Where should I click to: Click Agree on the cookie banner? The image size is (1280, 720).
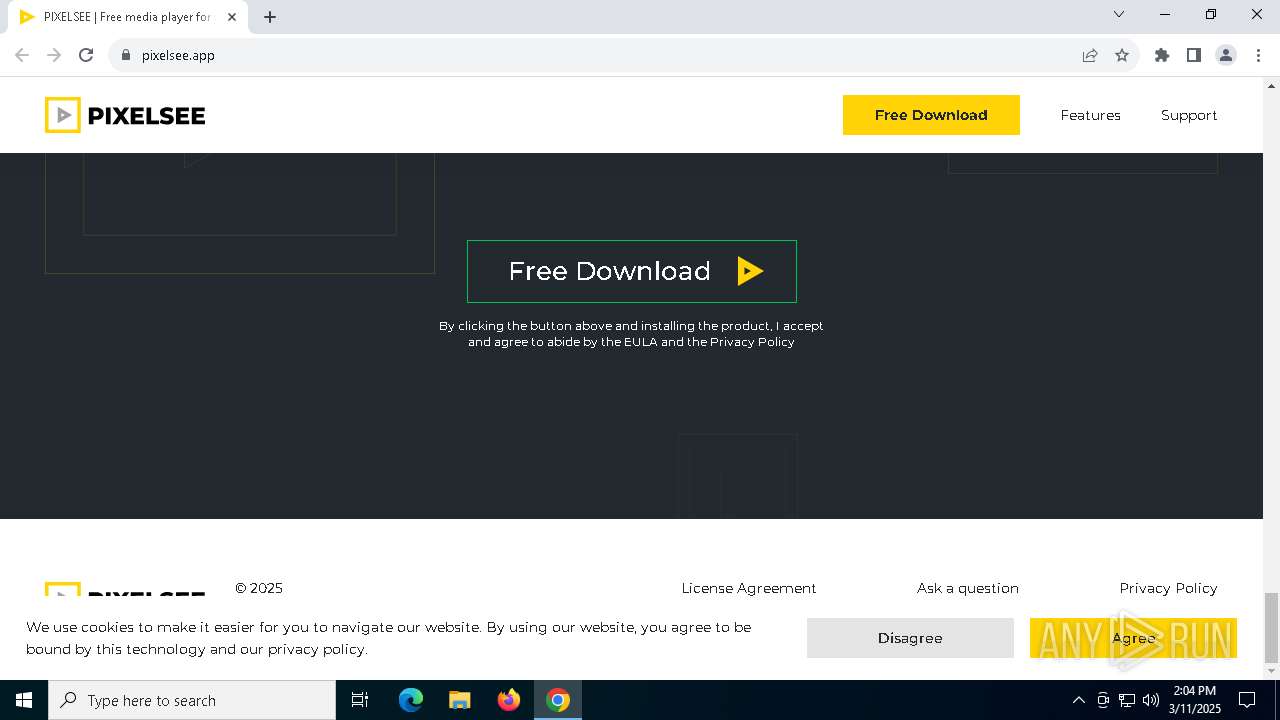(x=1133, y=638)
